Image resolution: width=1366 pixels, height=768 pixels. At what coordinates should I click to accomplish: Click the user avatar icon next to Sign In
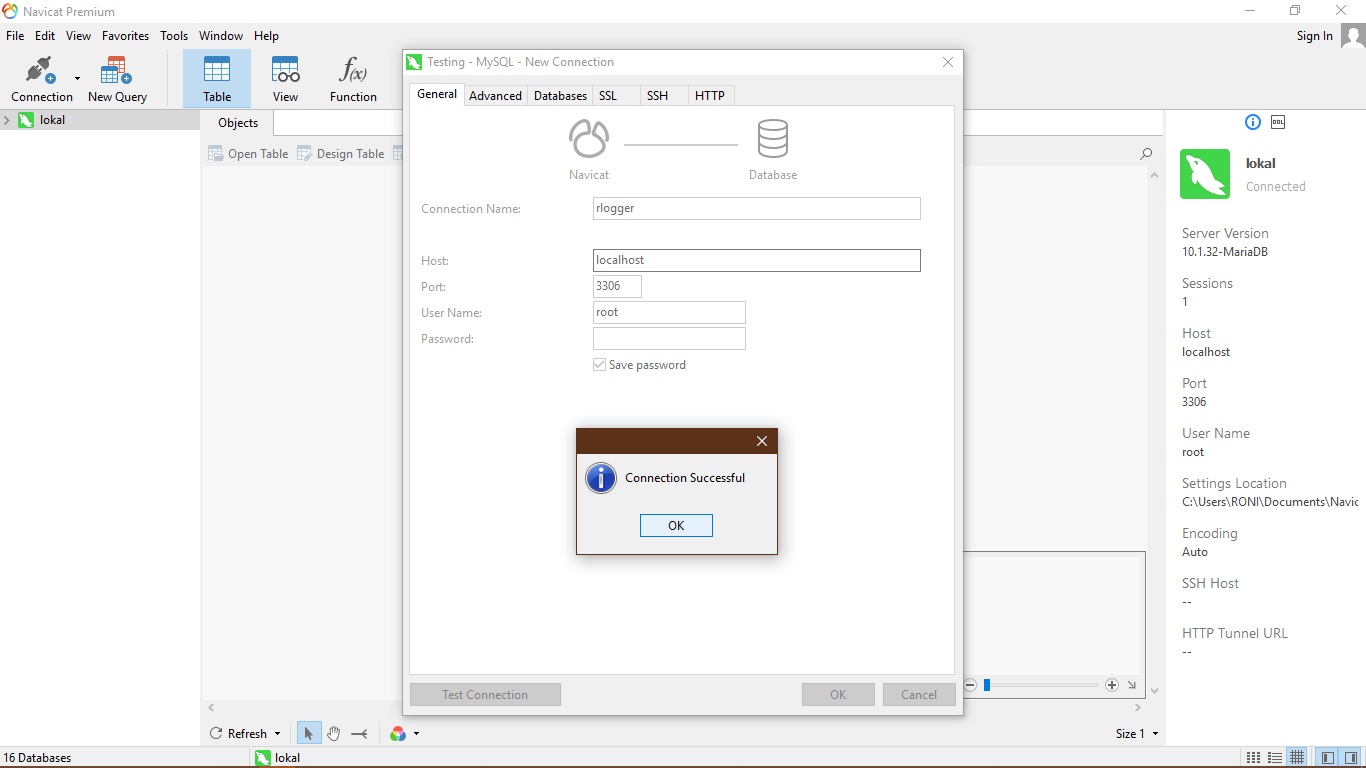click(x=1353, y=36)
